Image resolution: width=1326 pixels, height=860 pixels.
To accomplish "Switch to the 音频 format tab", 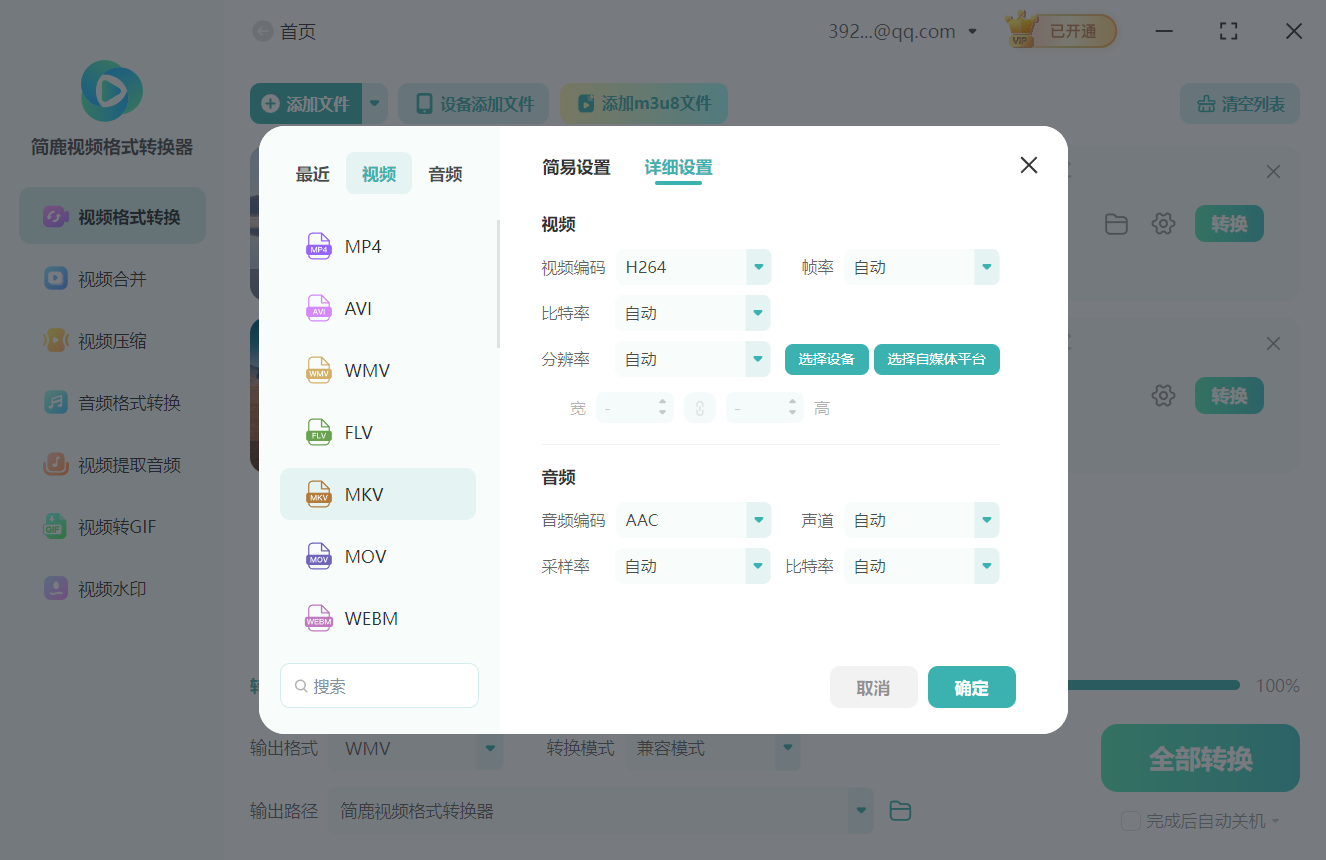I will (444, 173).
